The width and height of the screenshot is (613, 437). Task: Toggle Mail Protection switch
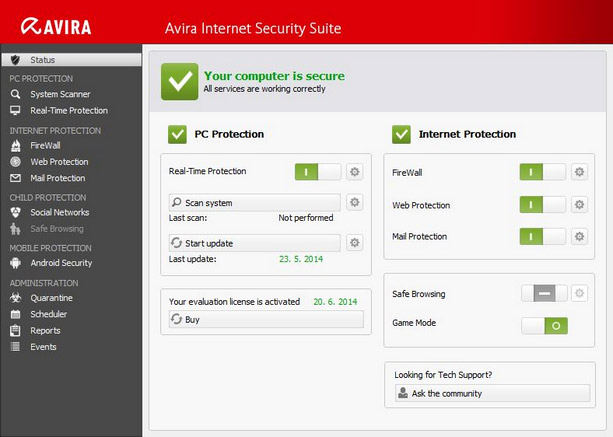pos(543,237)
